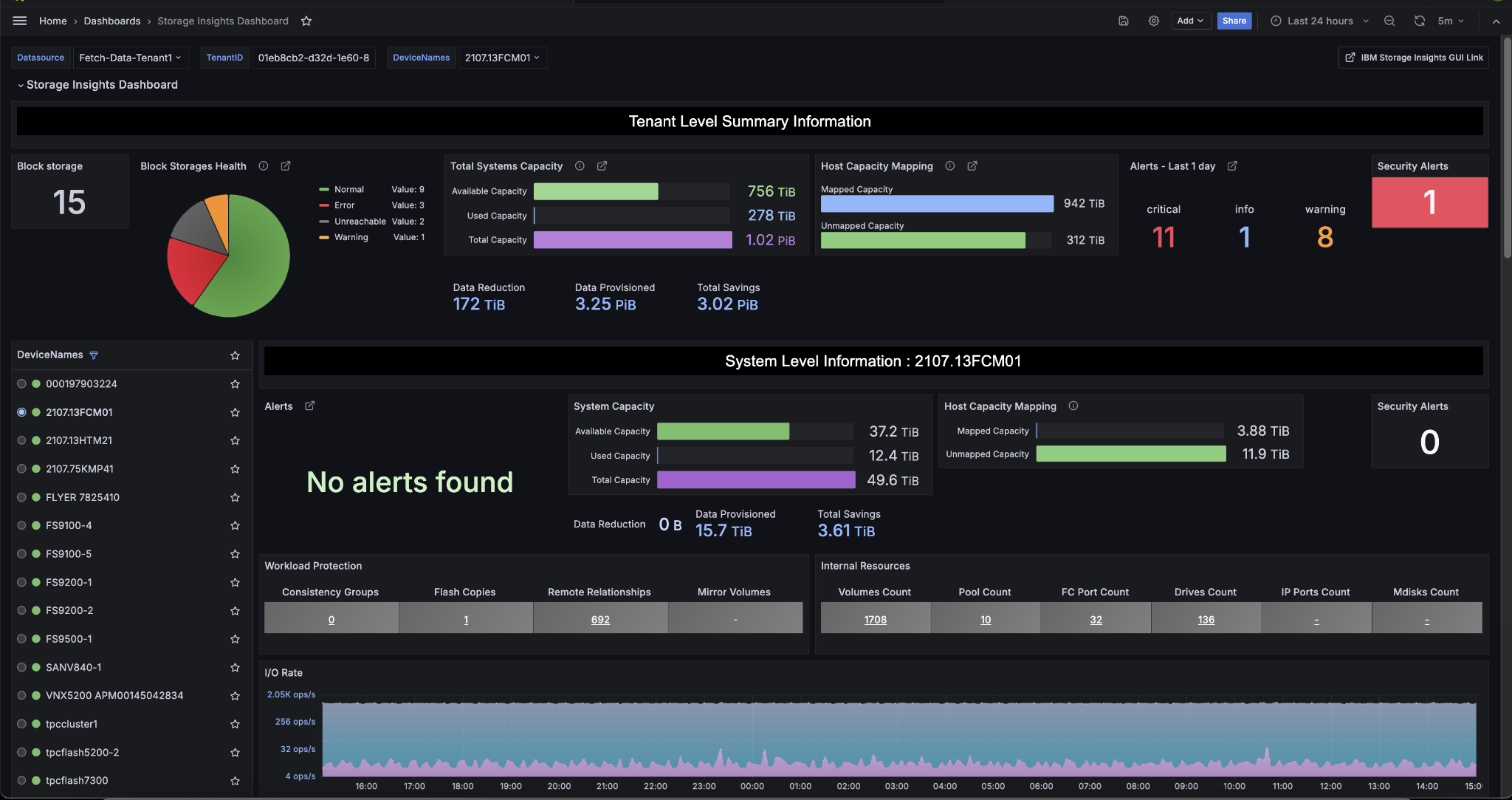1512x800 pixels.
Task: Go to Dashboards breadcrumb
Action: (x=112, y=21)
